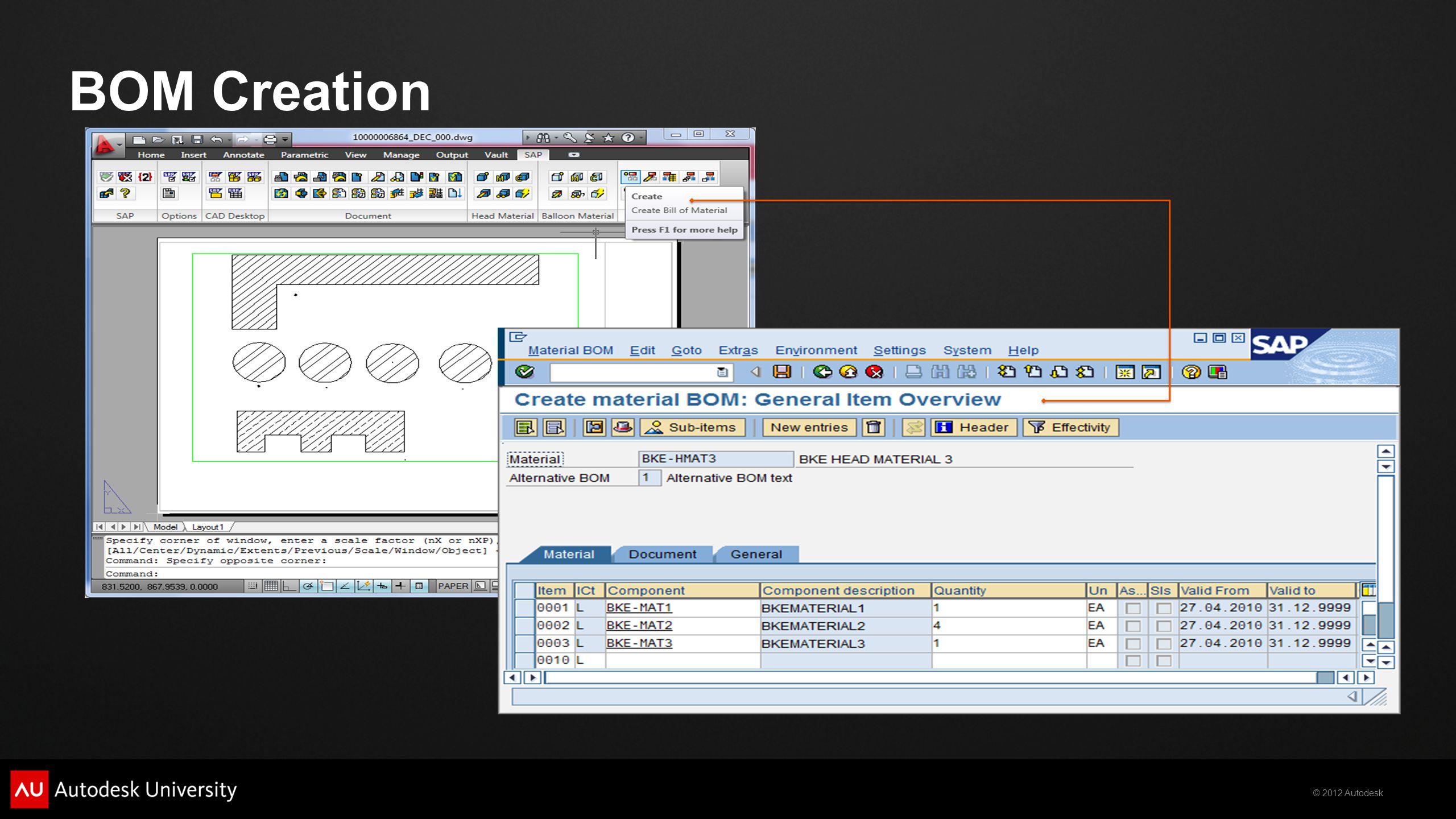Click the table horizontal scrollbar thumb
Image resolution: width=1456 pixels, height=819 pixels.
[x=1325, y=677]
